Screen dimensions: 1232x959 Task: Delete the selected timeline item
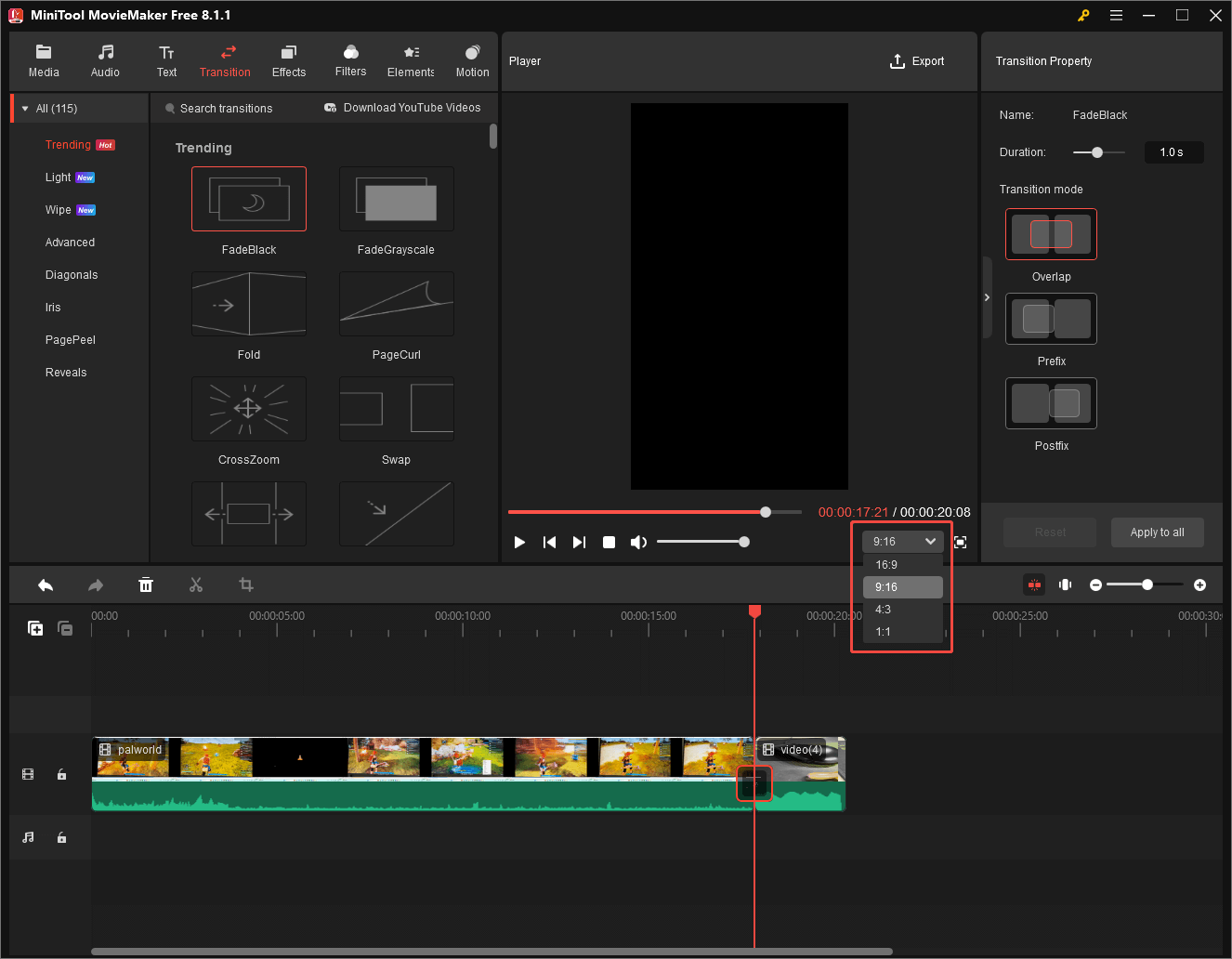(146, 585)
